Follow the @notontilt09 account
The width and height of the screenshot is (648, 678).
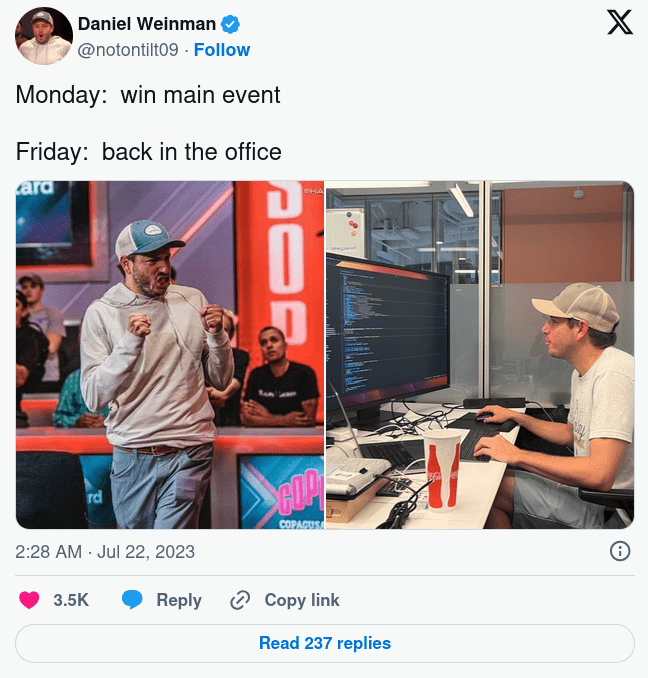tap(222, 50)
